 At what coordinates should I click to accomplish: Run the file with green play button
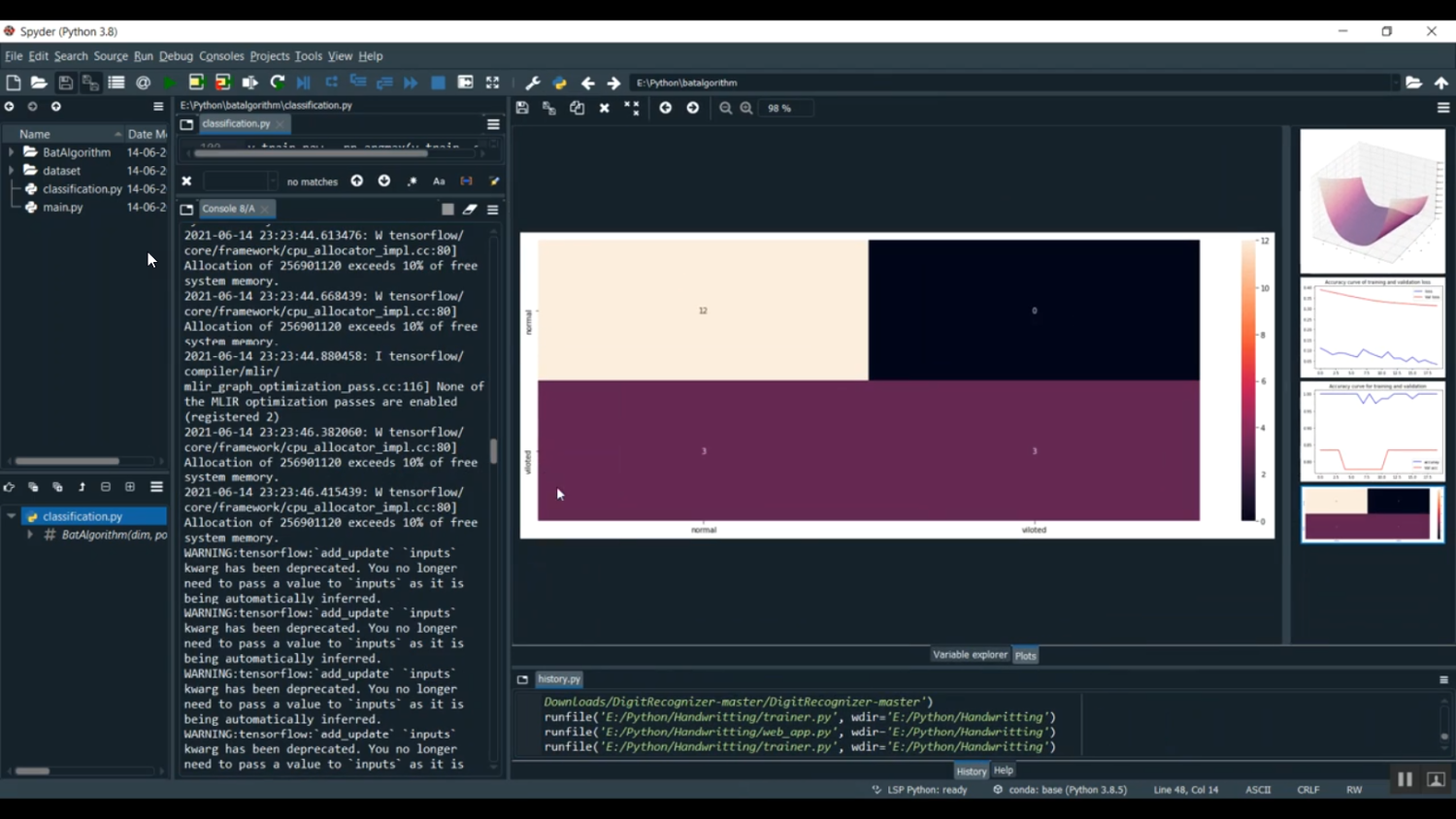(x=170, y=83)
